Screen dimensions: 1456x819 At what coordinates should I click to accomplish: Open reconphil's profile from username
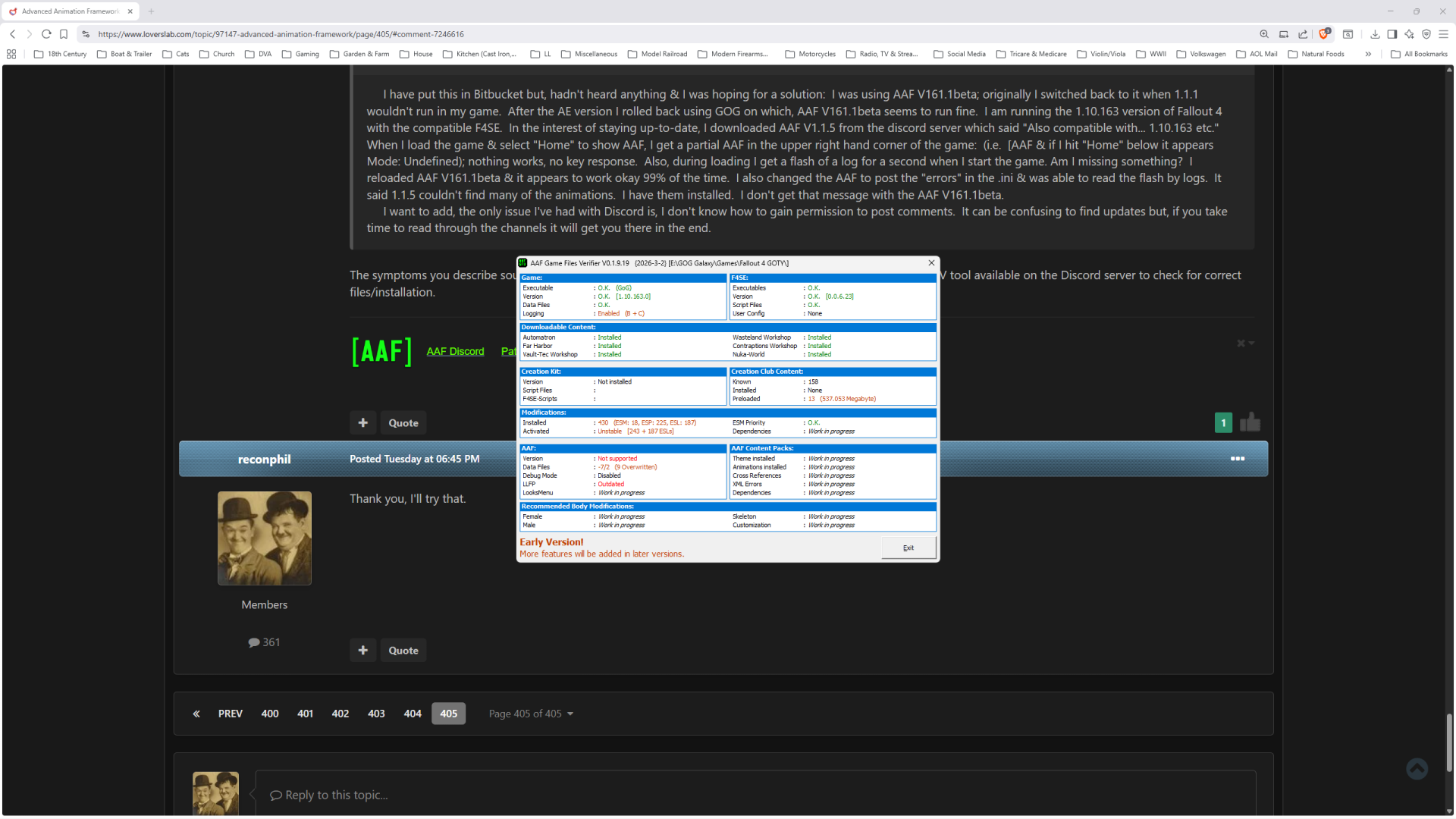click(x=264, y=460)
